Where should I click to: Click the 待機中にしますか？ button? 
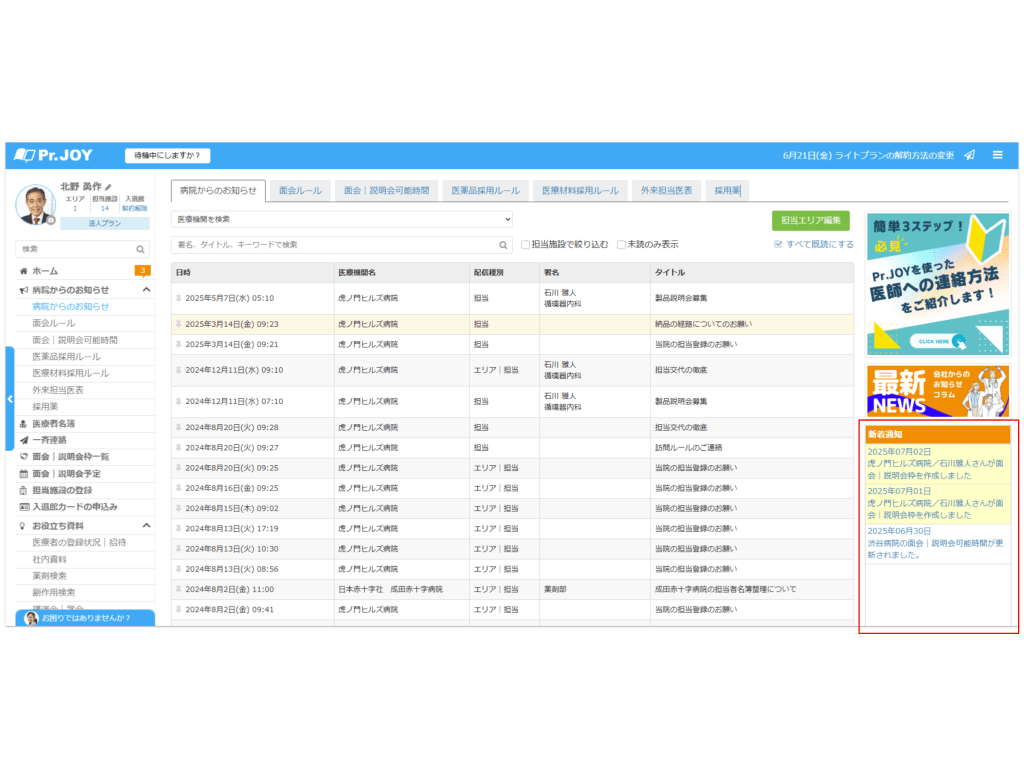coord(167,155)
